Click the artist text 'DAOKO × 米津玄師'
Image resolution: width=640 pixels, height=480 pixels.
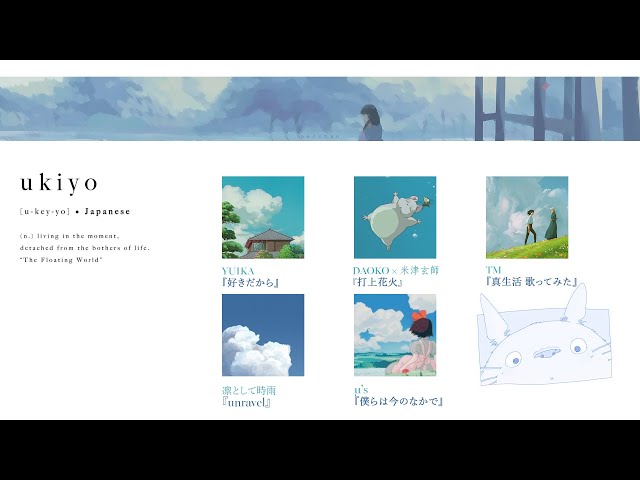tap(396, 271)
